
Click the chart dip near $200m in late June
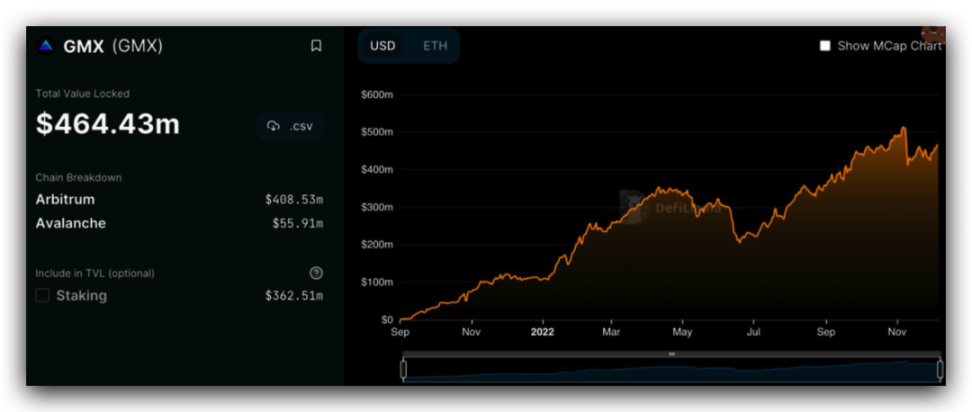click(739, 242)
